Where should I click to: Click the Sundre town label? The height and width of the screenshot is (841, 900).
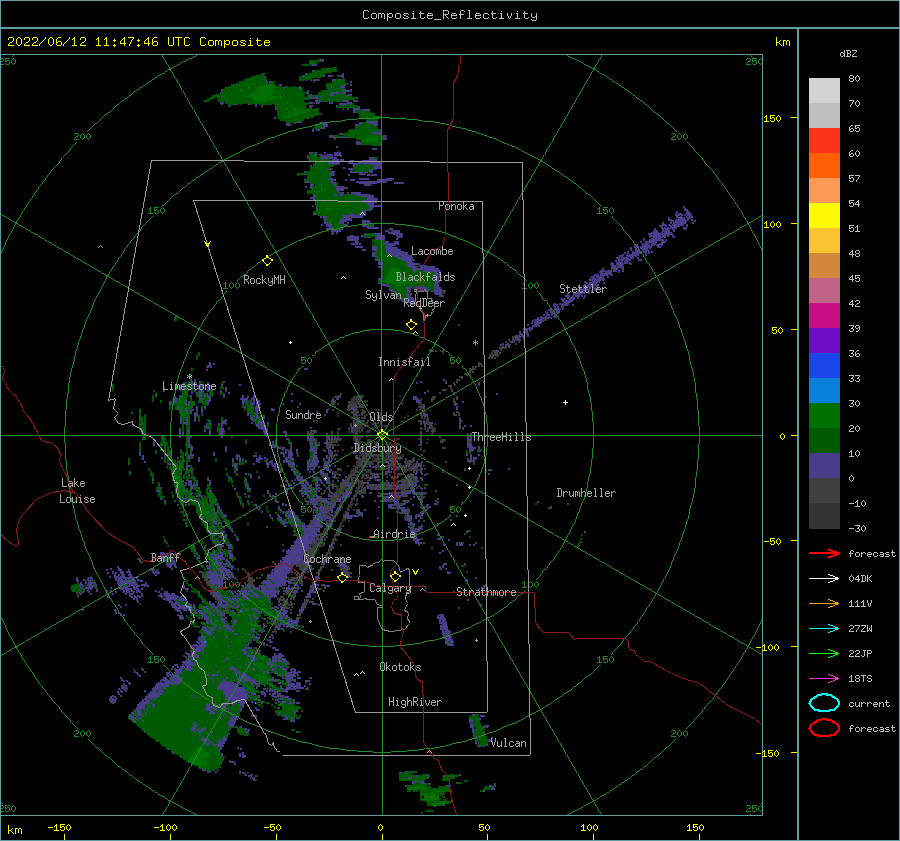pyautogui.click(x=303, y=414)
